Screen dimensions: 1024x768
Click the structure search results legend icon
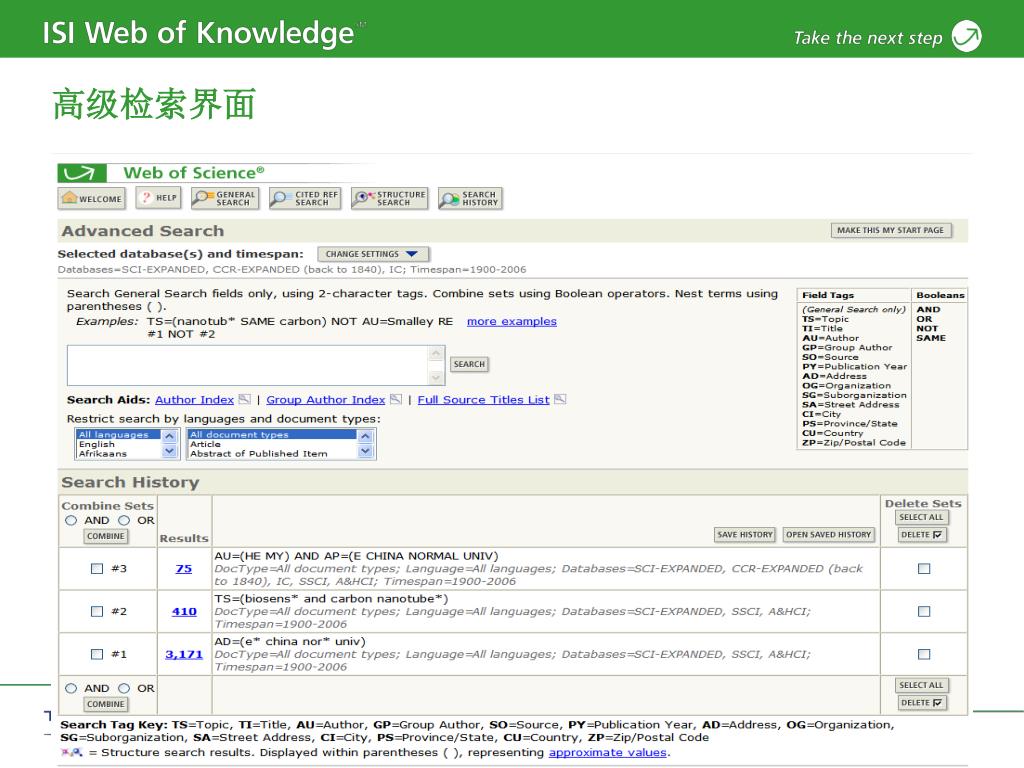[72, 752]
